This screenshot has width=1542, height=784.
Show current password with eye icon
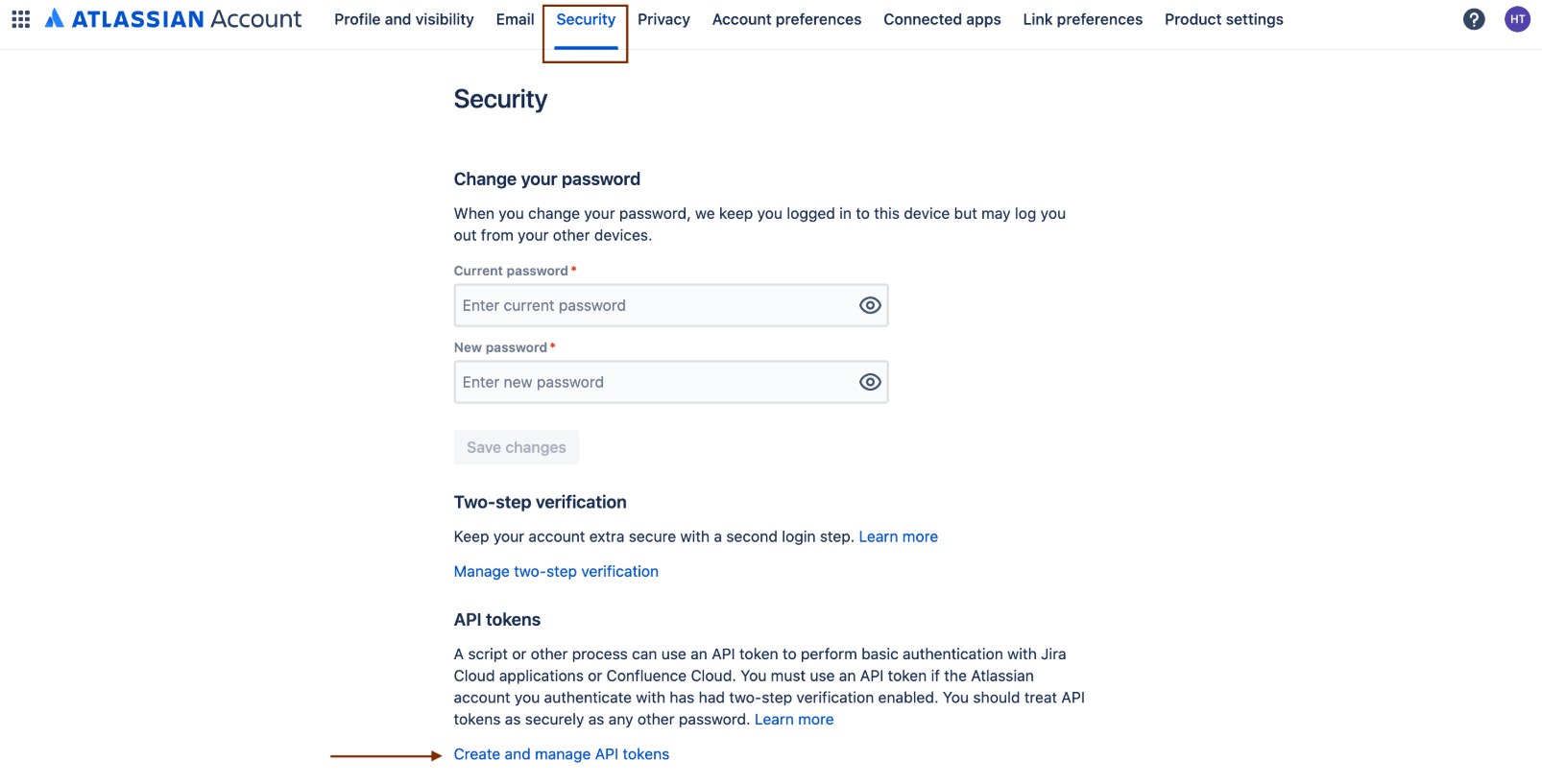point(870,305)
